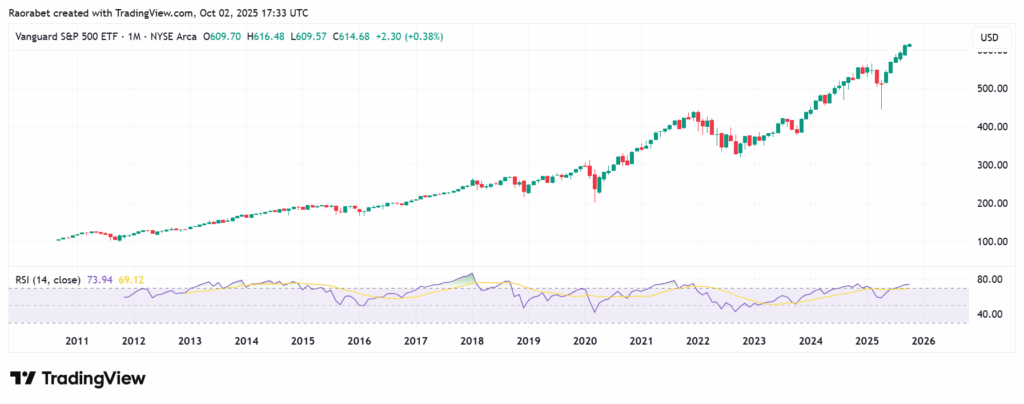Click the TradingView logo icon
This screenshot has width=1024, height=404.
pyautogui.click(x=23, y=379)
